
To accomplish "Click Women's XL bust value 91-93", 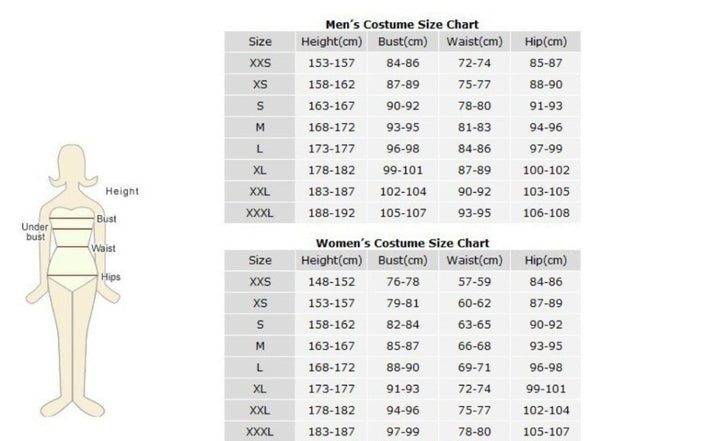I will (402, 388).
